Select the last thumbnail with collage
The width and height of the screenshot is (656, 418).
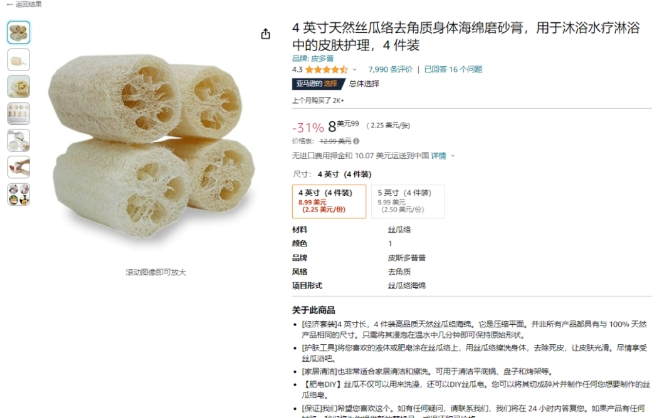18,195
